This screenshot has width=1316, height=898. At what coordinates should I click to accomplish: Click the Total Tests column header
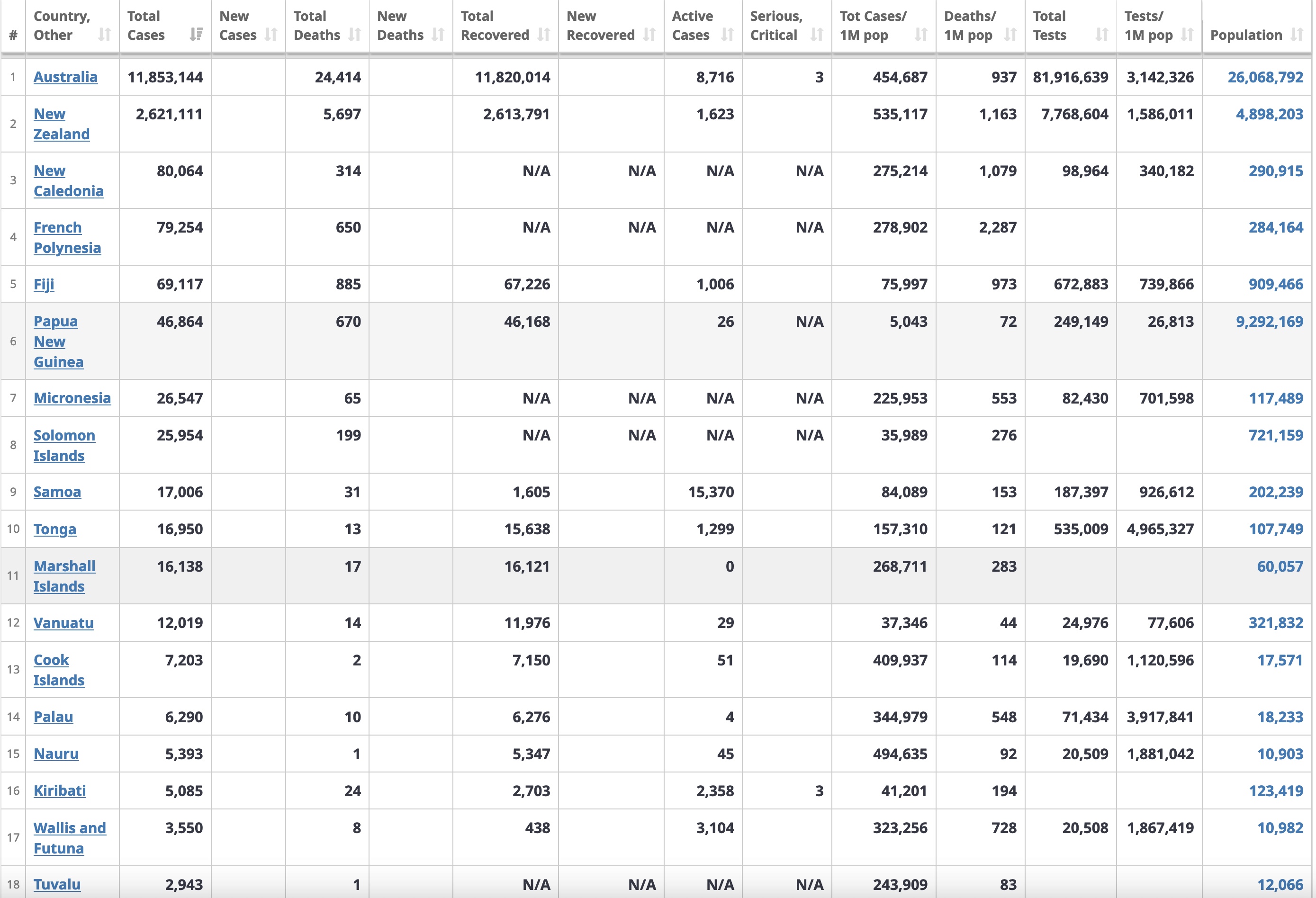click(1049, 26)
